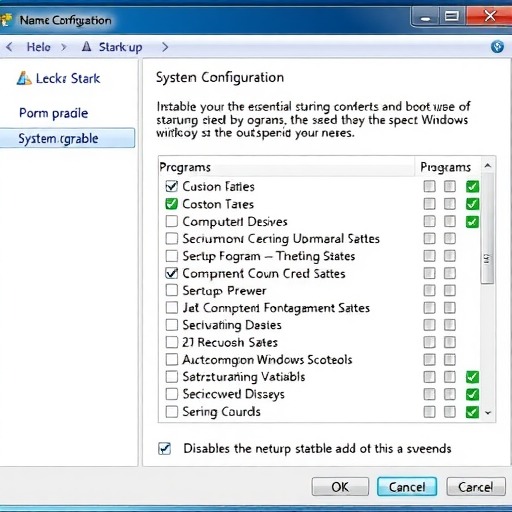Enable Auctcomgon Windows Scoteols checkbox
The width and height of the screenshot is (512, 512).
pyautogui.click(x=172, y=360)
